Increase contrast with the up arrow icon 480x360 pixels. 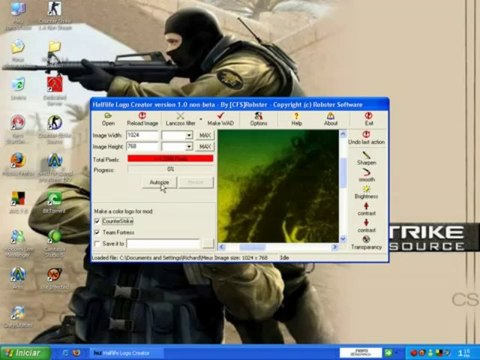coord(366,209)
